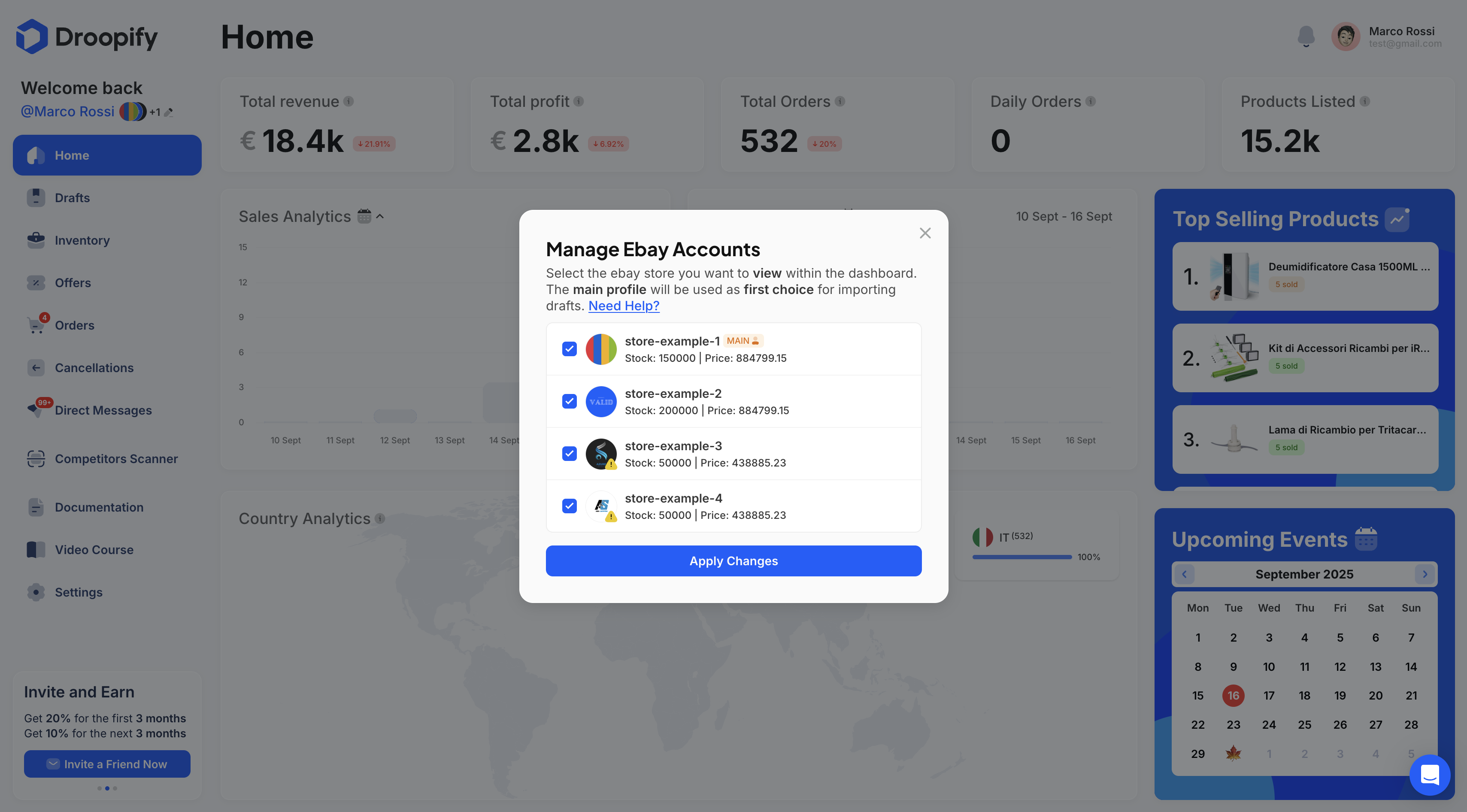Click the Country Analytics info icon
Screen dimensions: 1467x812
[x=380, y=519]
